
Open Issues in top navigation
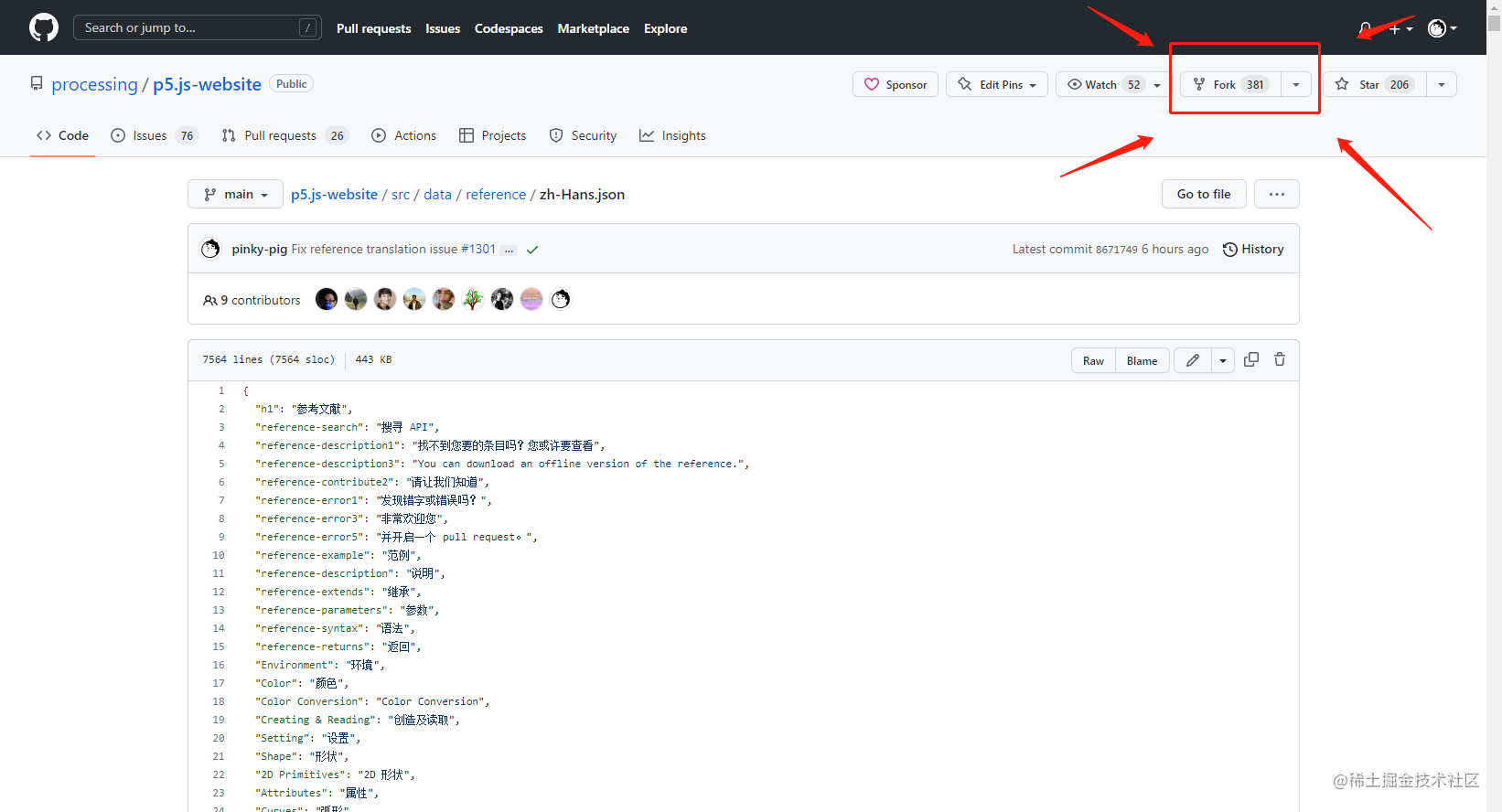pos(443,28)
